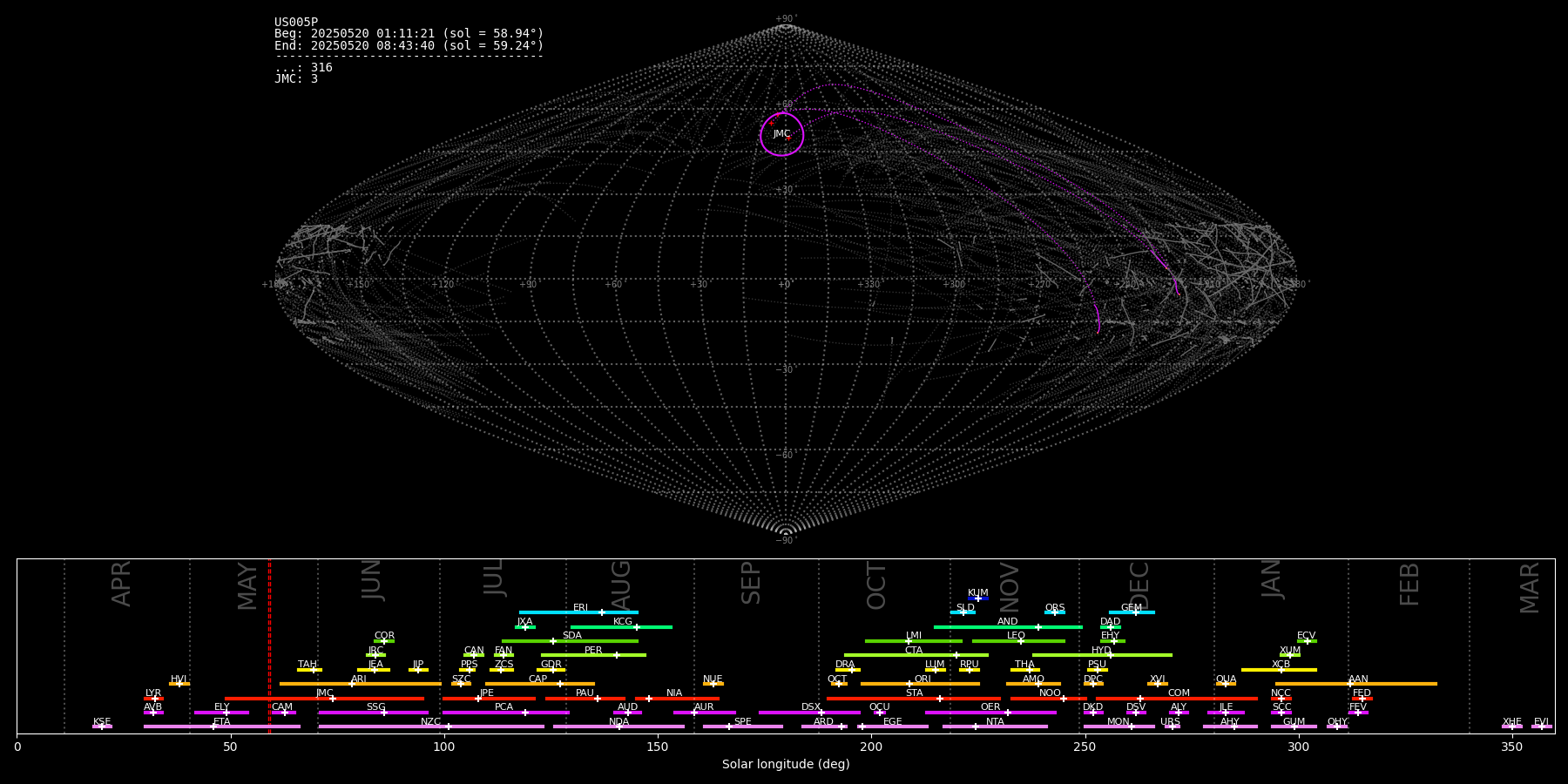Screen dimensions: 1568x784
Task: Select the ECV shower label
Action: (1306, 636)
